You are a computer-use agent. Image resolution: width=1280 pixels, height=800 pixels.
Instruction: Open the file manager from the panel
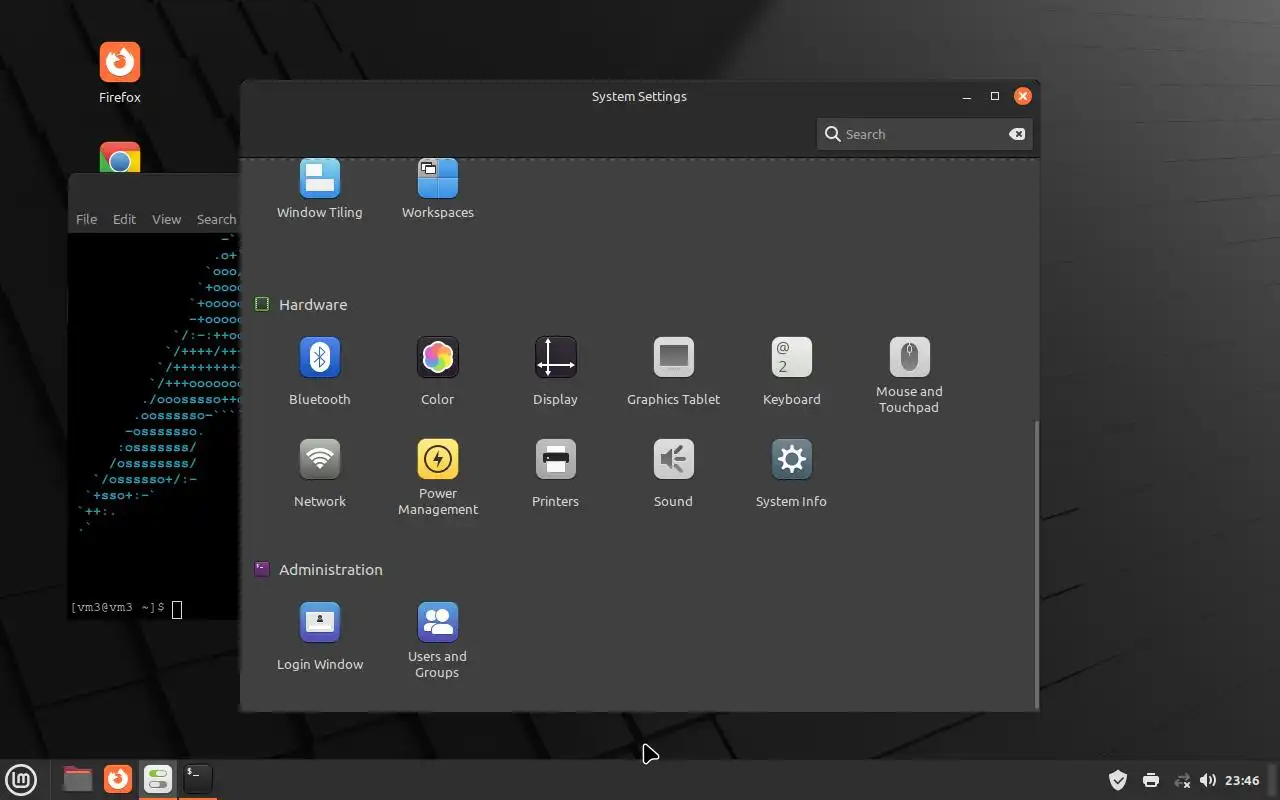coord(77,778)
